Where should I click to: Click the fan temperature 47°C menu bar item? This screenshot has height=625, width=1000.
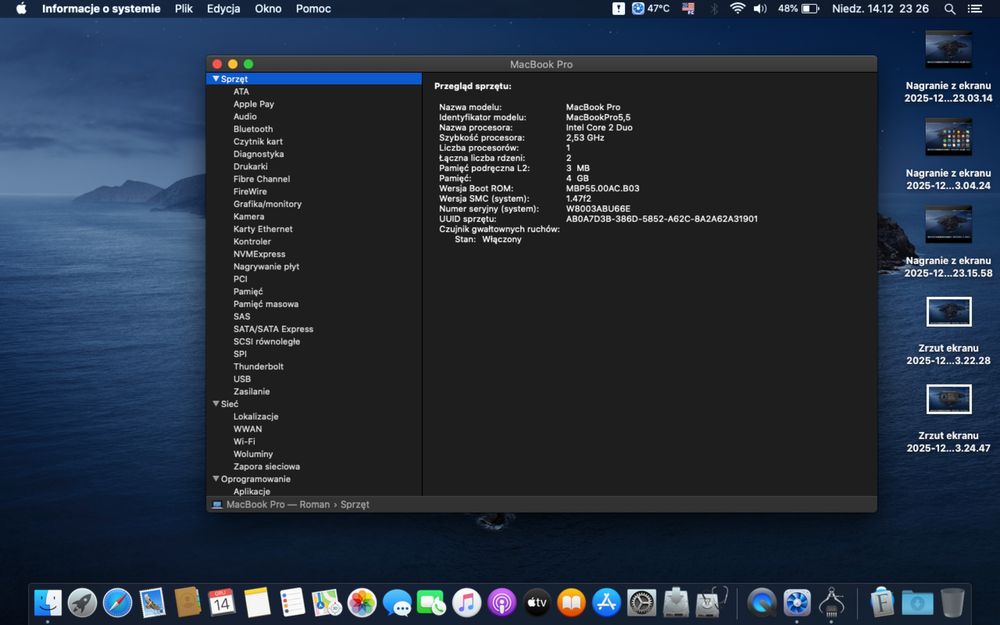coord(651,8)
